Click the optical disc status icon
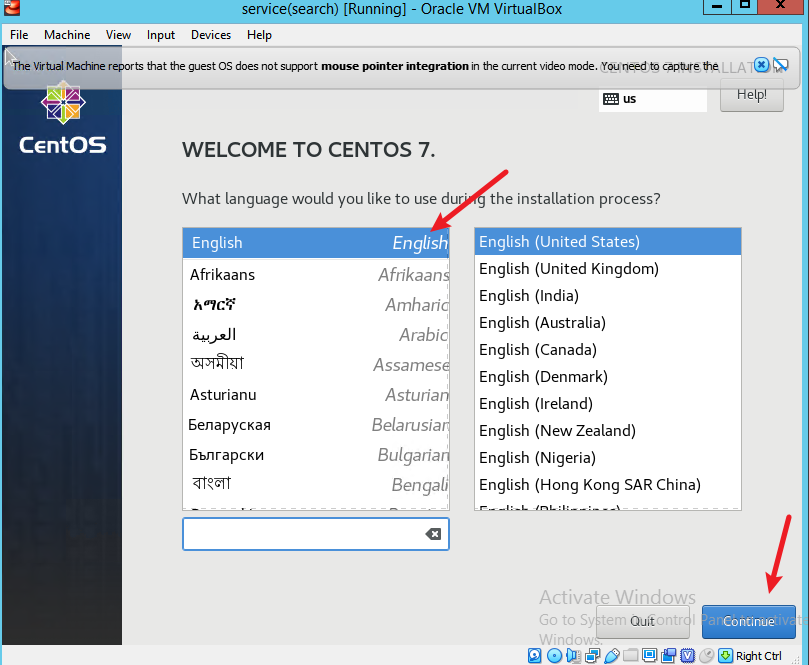Screen dimensions: 809x665 pos(554,656)
